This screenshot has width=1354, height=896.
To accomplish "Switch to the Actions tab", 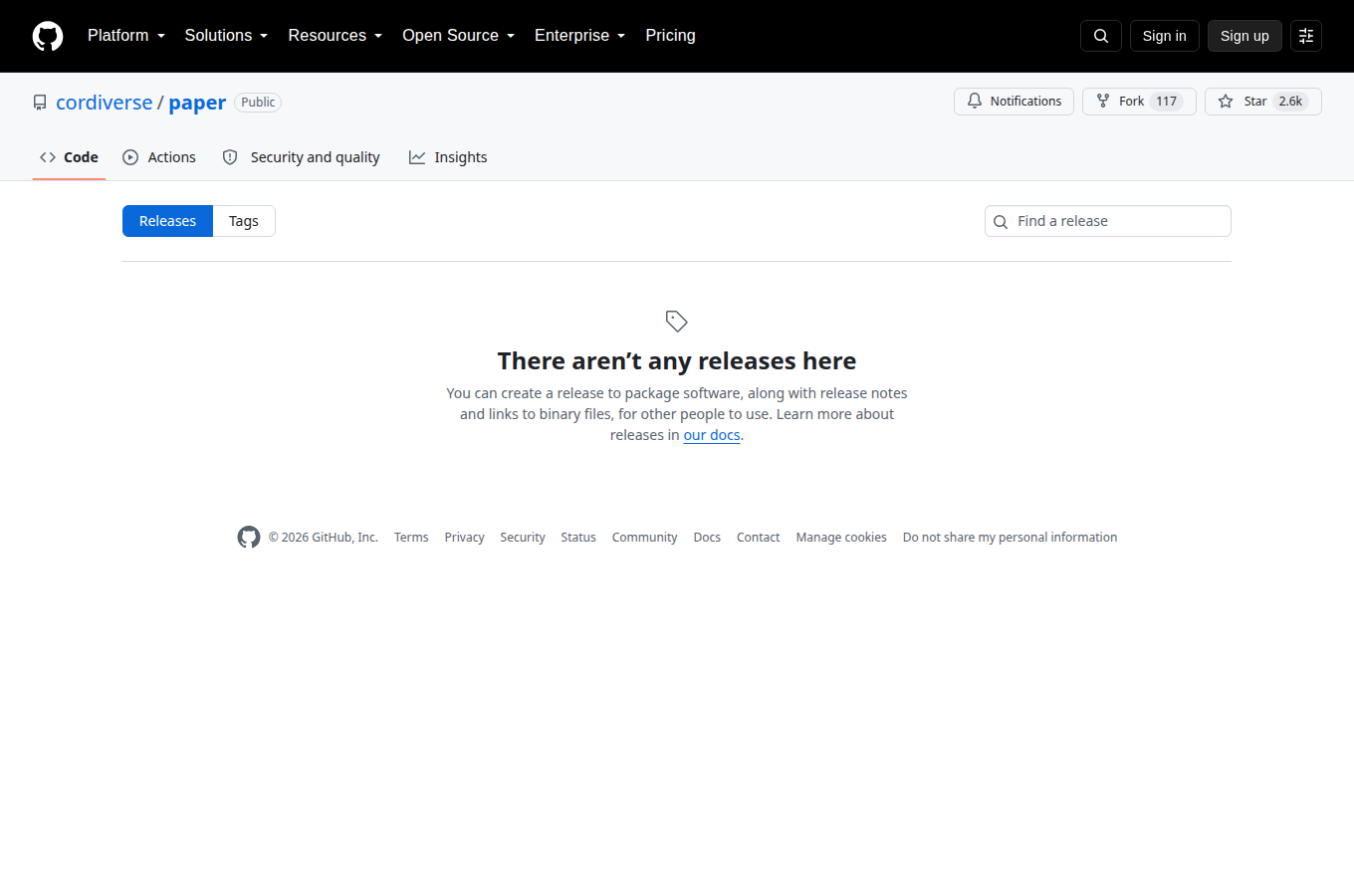I will click(x=159, y=157).
